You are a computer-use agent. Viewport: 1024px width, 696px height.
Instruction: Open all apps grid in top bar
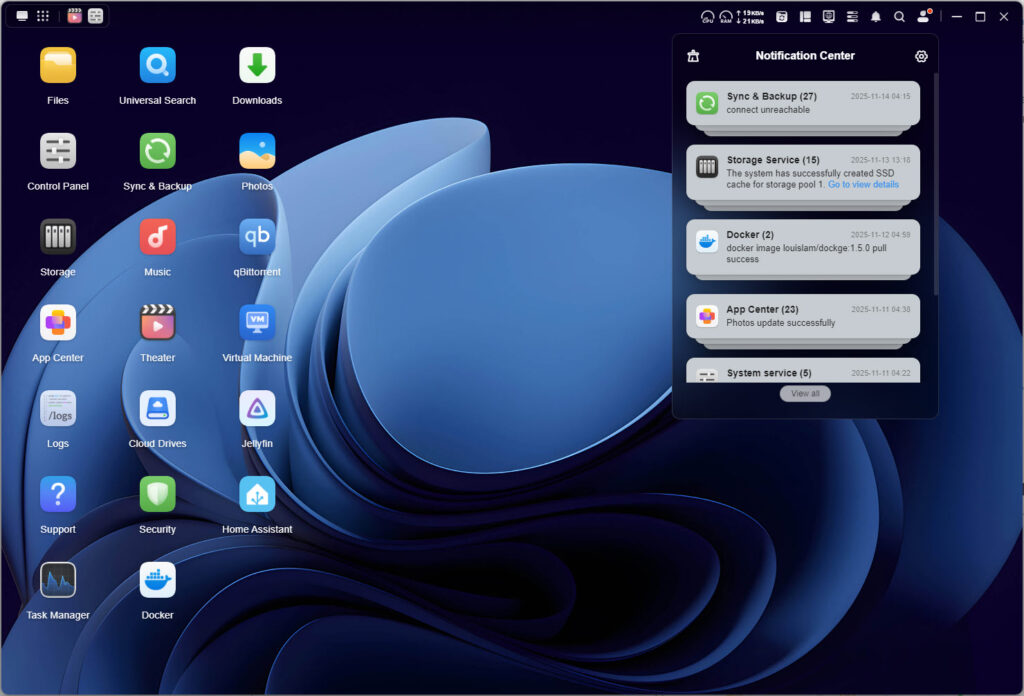[x=43, y=16]
